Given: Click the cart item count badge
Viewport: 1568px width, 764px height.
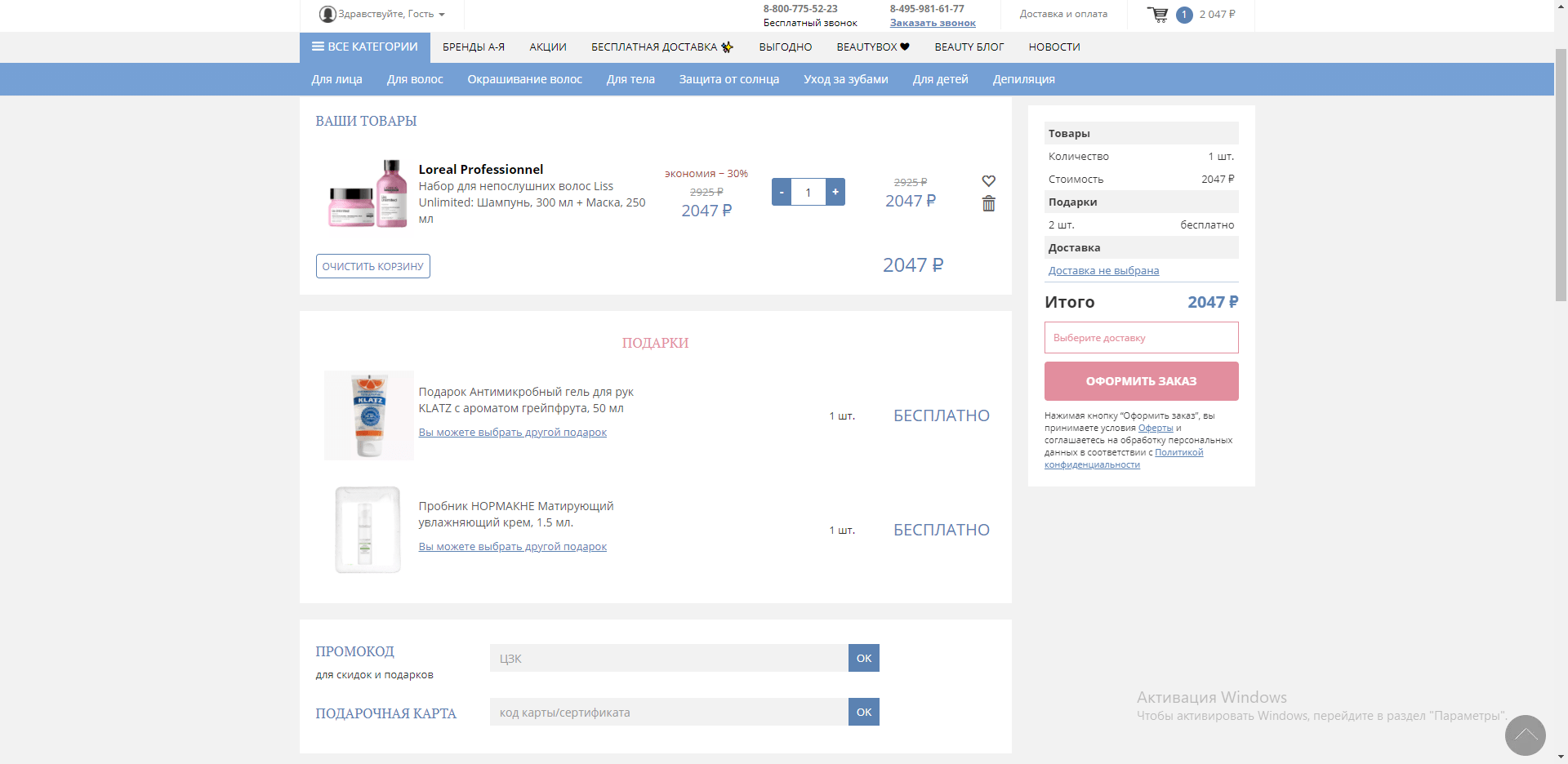Looking at the screenshot, I should [1184, 15].
